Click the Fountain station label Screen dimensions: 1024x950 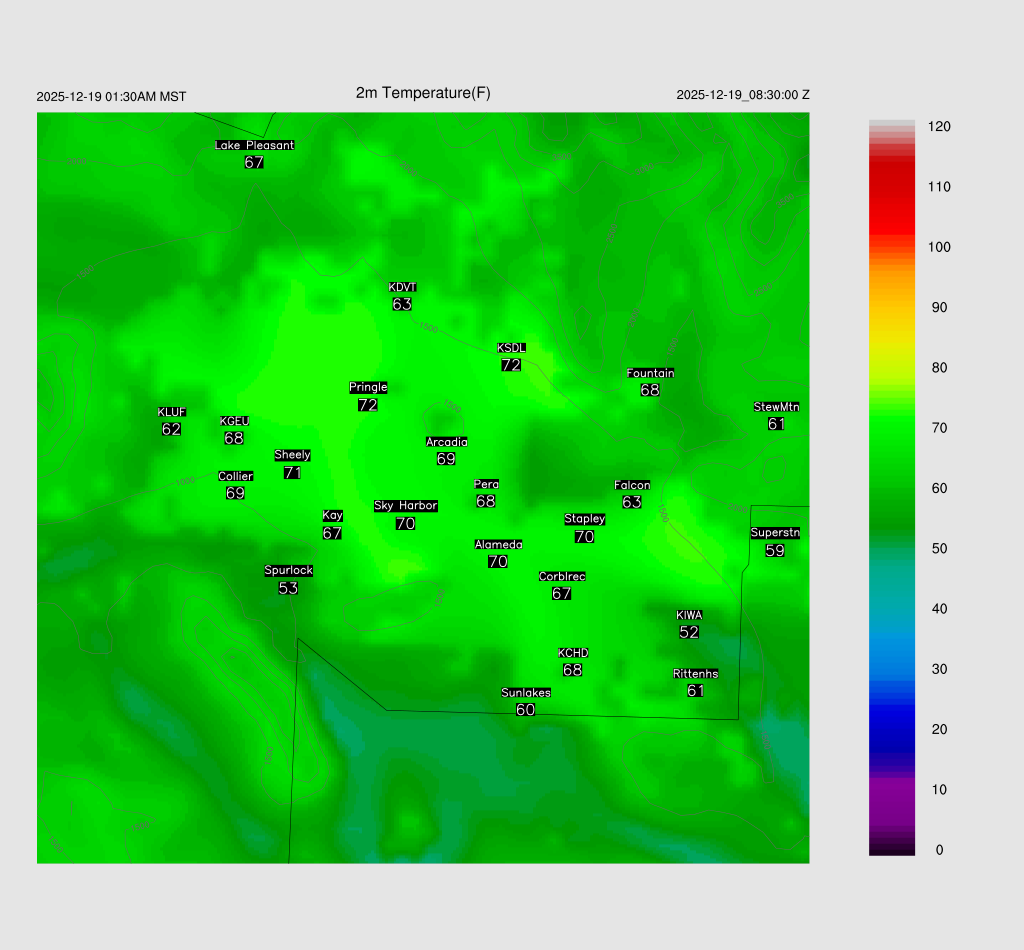click(x=650, y=373)
